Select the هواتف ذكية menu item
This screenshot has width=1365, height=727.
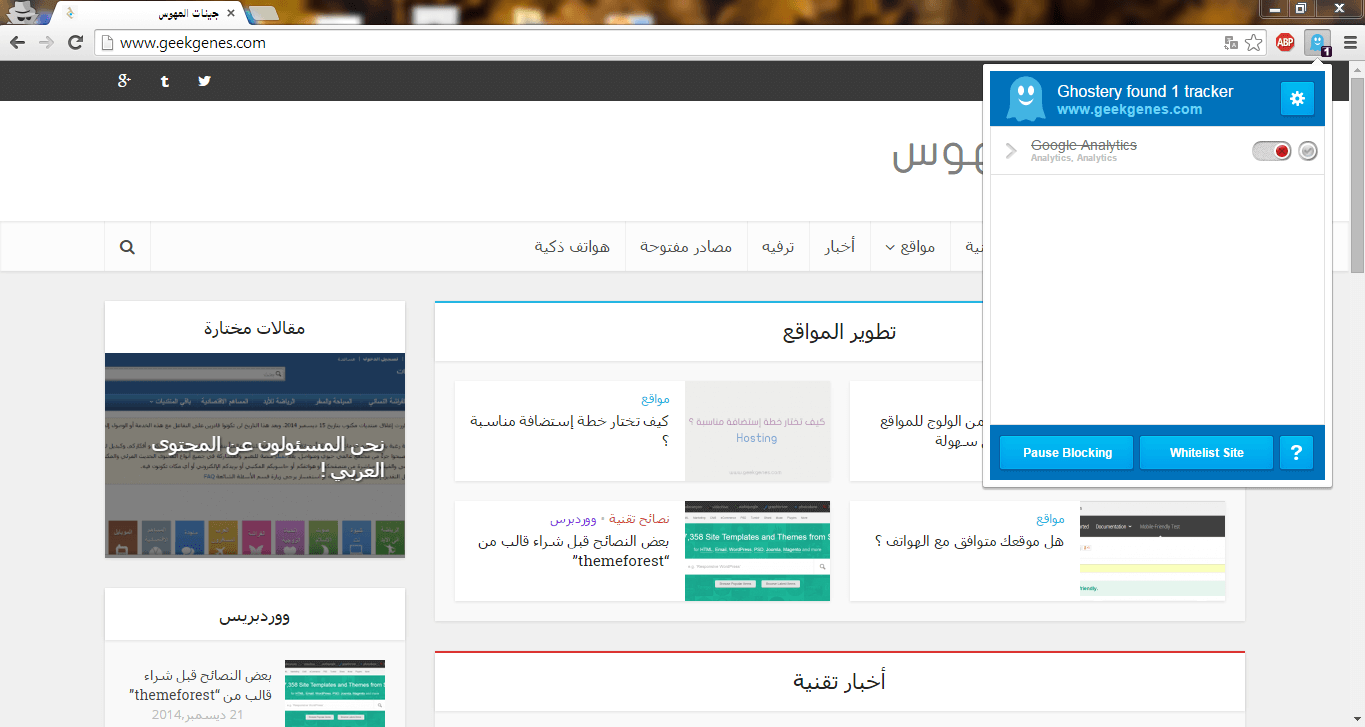pyautogui.click(x=573, y=247)
